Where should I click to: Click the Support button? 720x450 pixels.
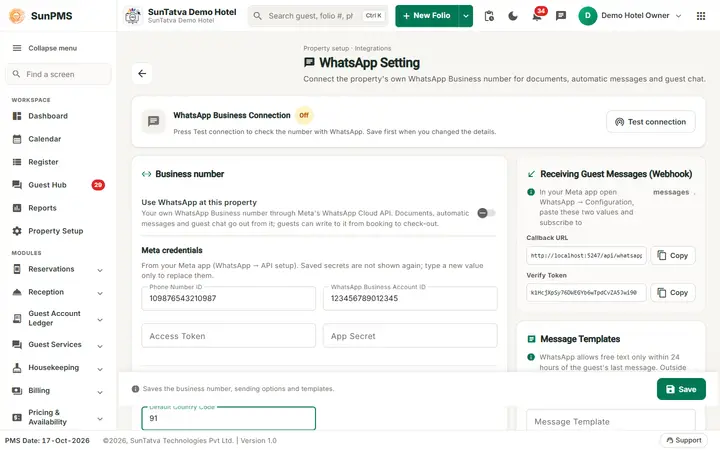tap(683, 440)
